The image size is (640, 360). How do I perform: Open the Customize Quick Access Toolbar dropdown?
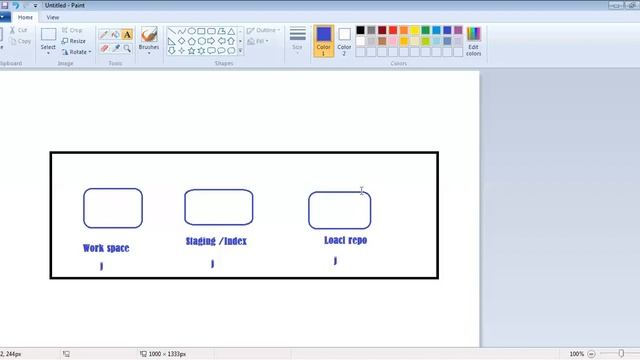click(x=35, y=6)
